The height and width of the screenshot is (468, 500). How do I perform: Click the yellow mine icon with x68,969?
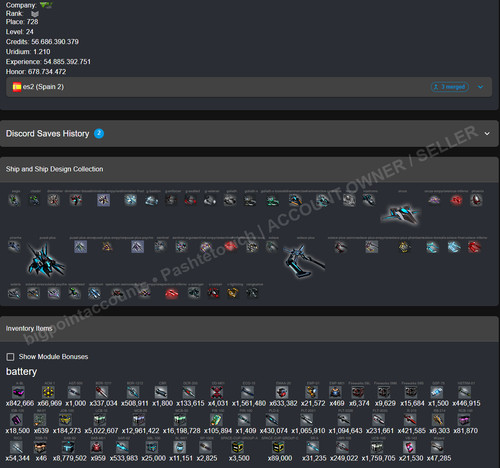pyautogui.click(x=48, y=392)
